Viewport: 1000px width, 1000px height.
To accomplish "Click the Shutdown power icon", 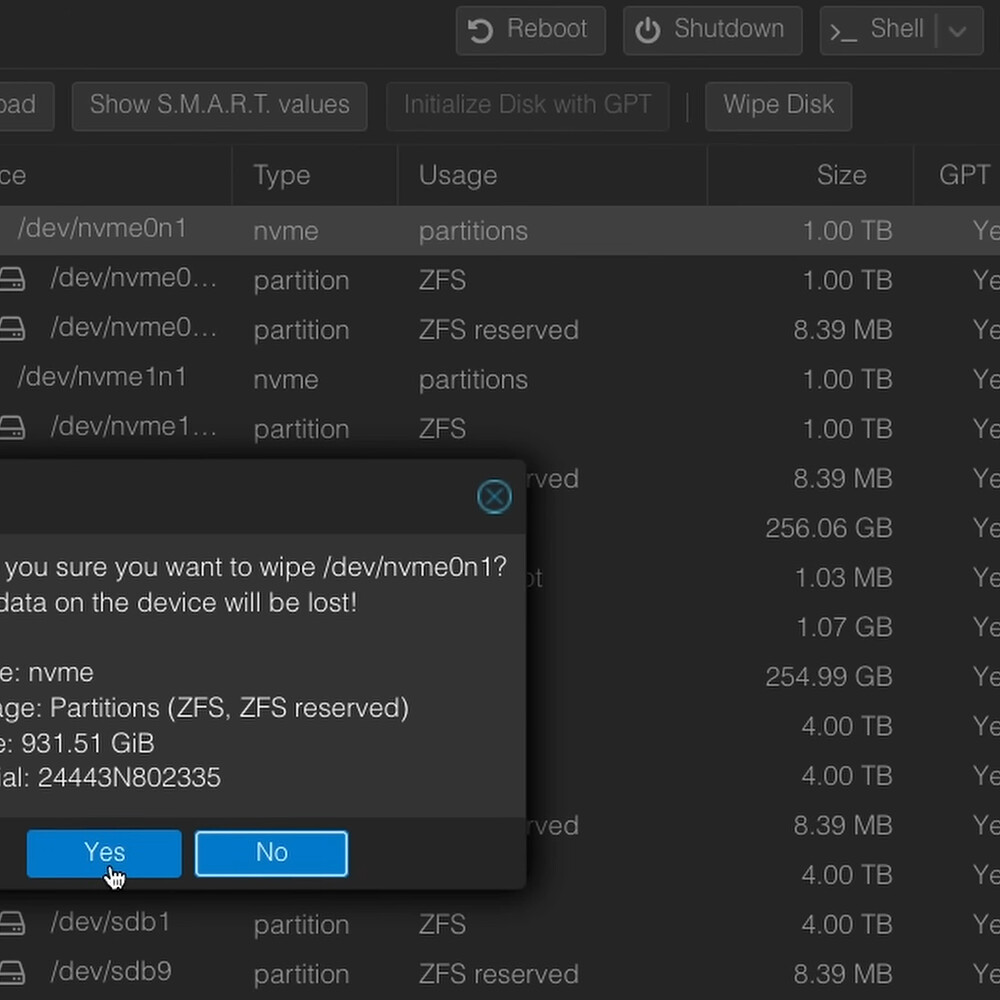I will point(649,29).
